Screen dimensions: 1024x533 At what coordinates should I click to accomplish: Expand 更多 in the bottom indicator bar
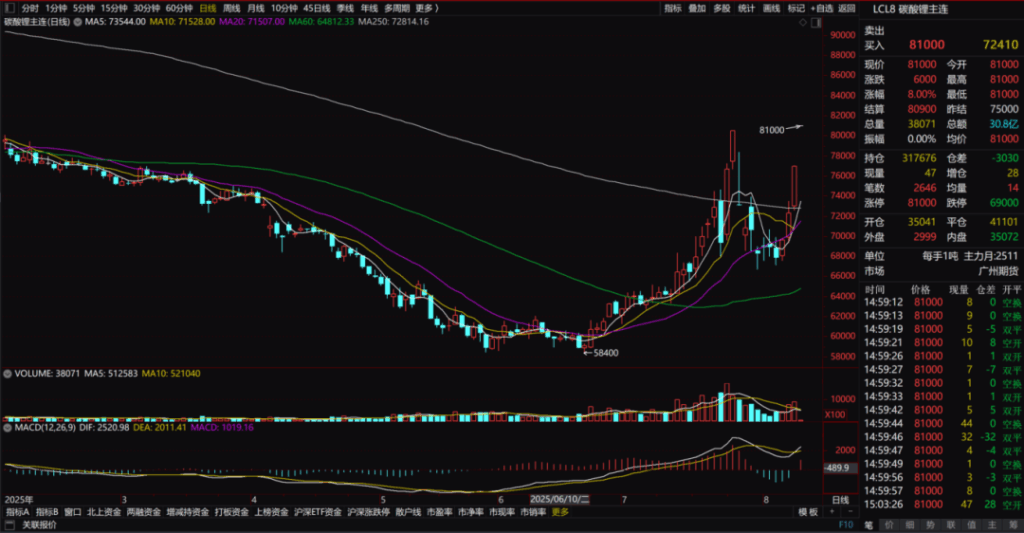pos(560,512)
